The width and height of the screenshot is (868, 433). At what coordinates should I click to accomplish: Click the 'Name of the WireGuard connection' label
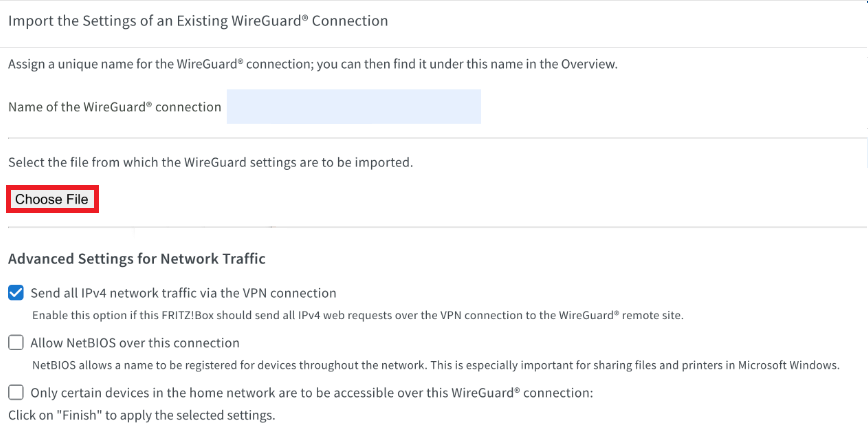(x=114, y=107)
